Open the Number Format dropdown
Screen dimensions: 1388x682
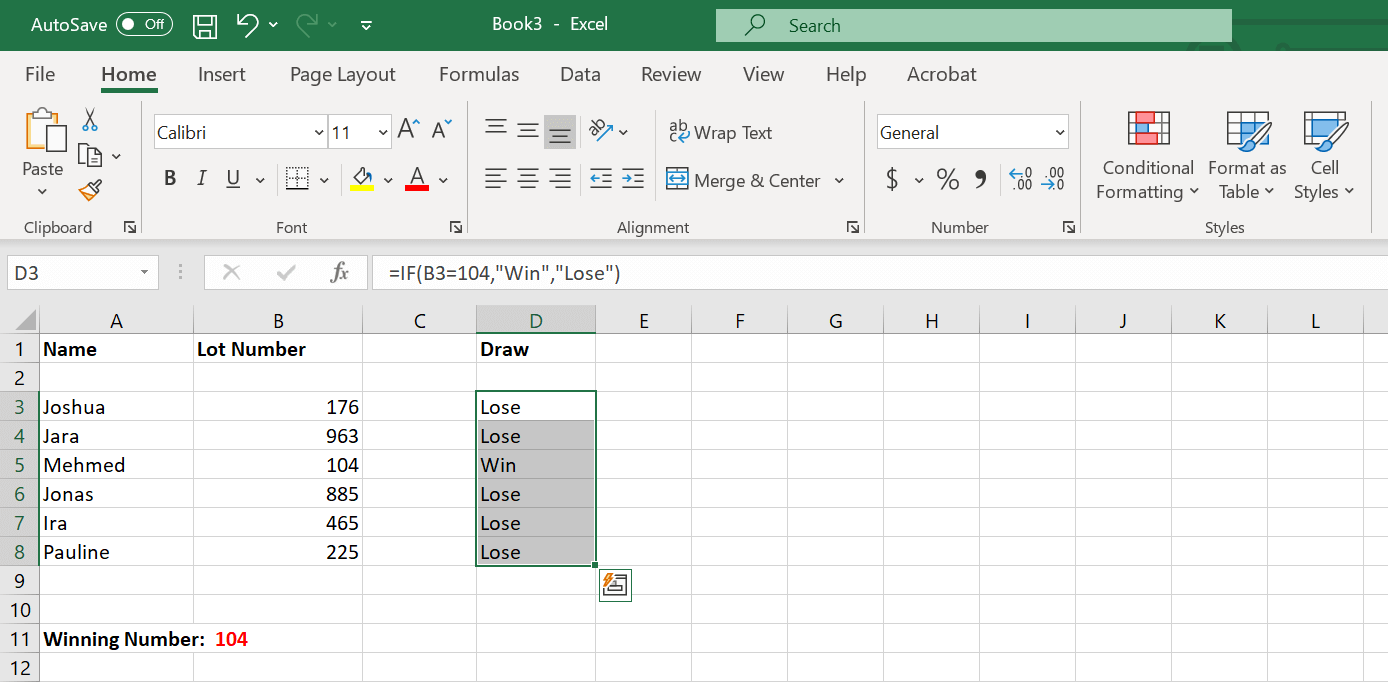(1058, 131)
